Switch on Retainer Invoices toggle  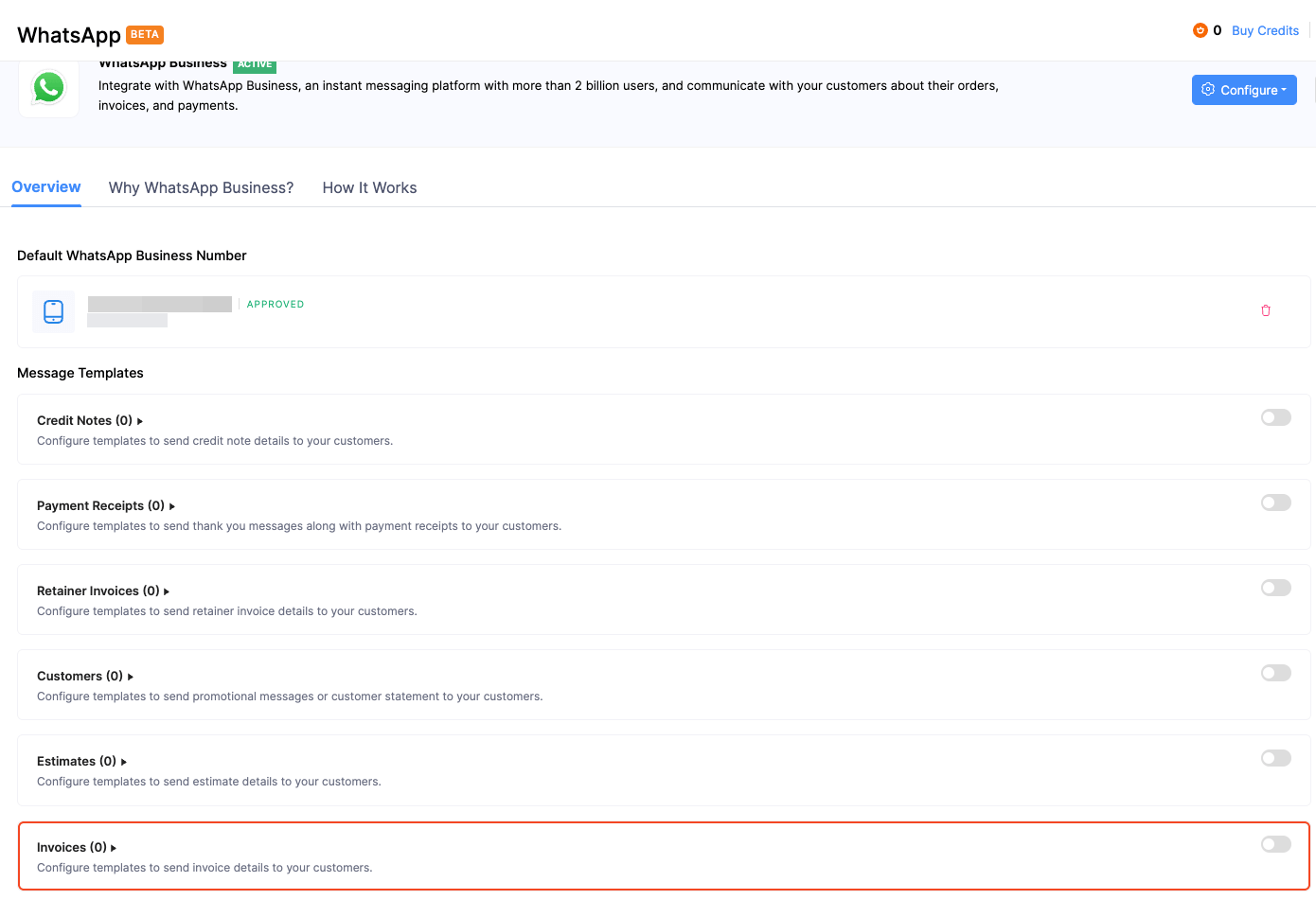(1276, 588)
